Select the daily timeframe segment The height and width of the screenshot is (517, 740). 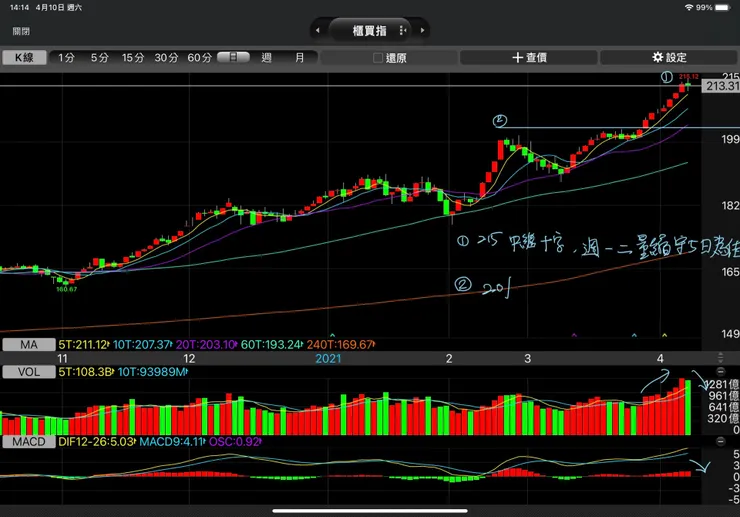click(x=233, y=58)
